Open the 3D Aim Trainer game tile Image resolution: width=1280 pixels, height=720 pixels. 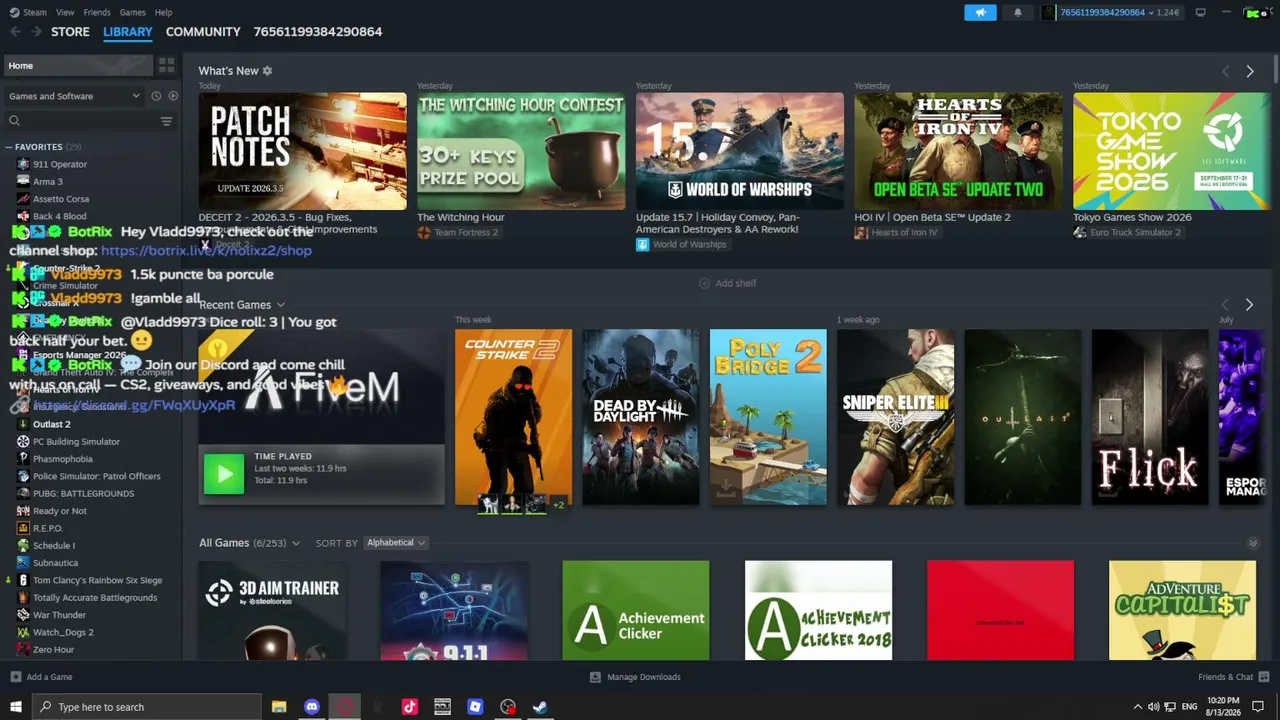[271, 610]
